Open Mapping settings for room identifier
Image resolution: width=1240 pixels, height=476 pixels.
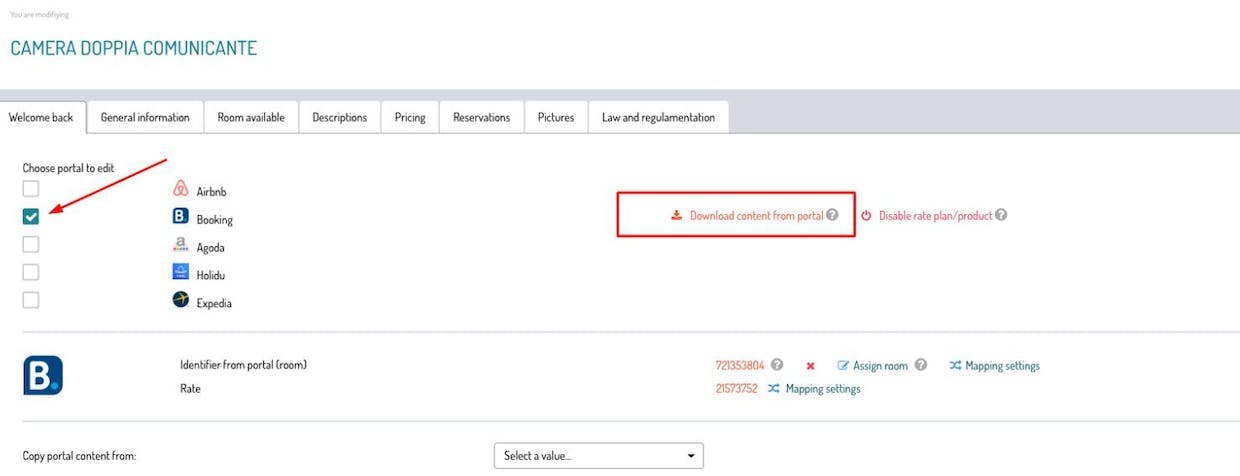(1002, 366)
